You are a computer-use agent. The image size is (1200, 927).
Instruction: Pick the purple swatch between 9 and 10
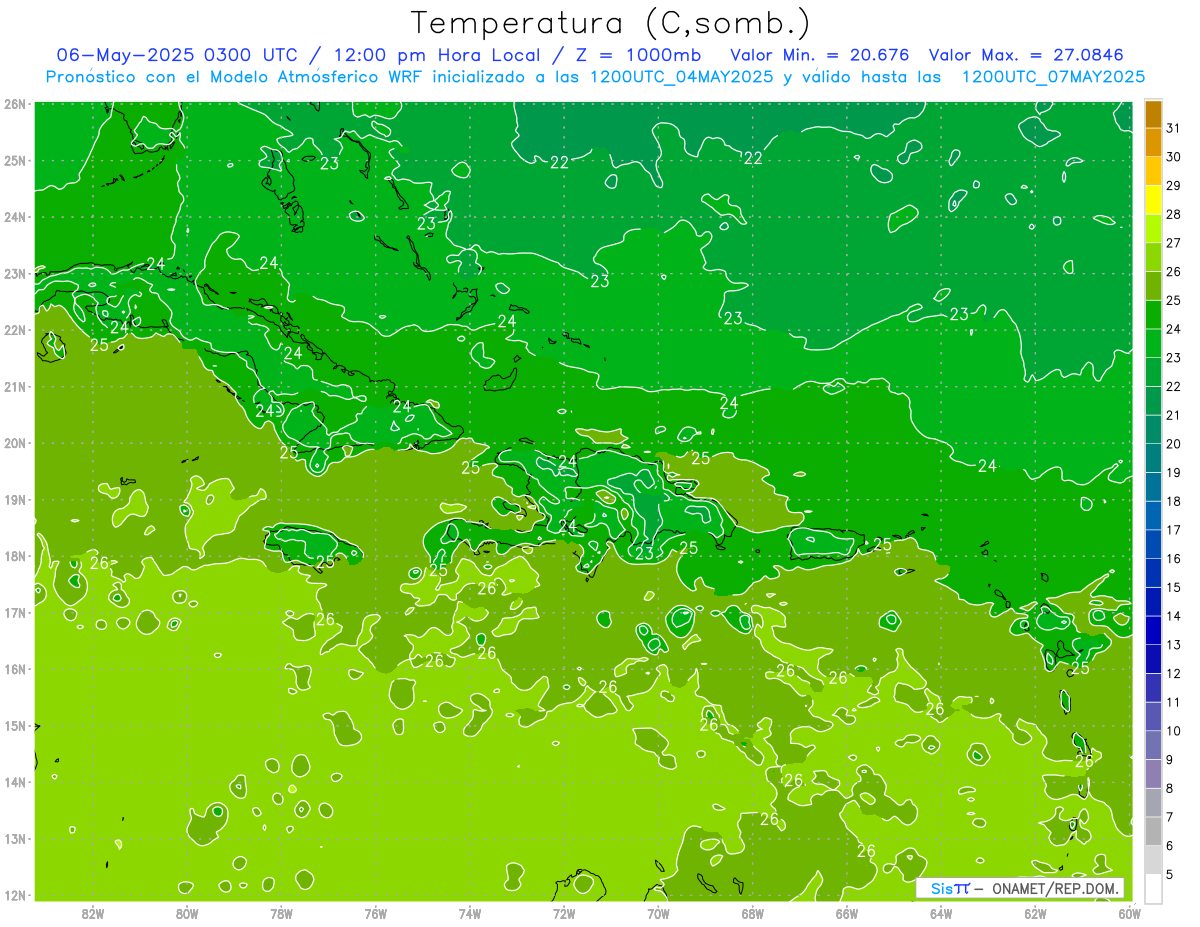[1153, 746]
